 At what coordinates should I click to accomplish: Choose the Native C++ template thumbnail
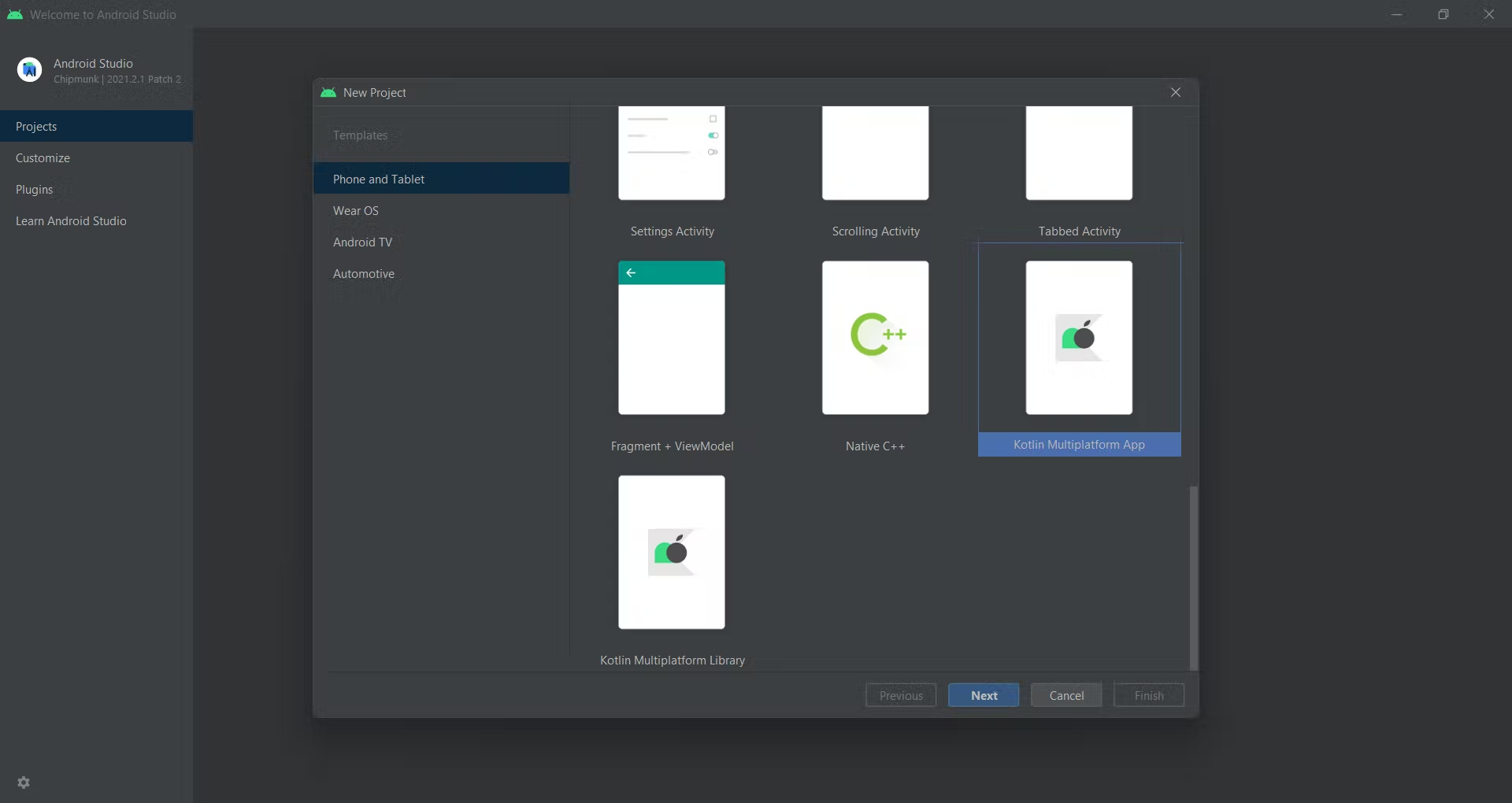[876, 338]
